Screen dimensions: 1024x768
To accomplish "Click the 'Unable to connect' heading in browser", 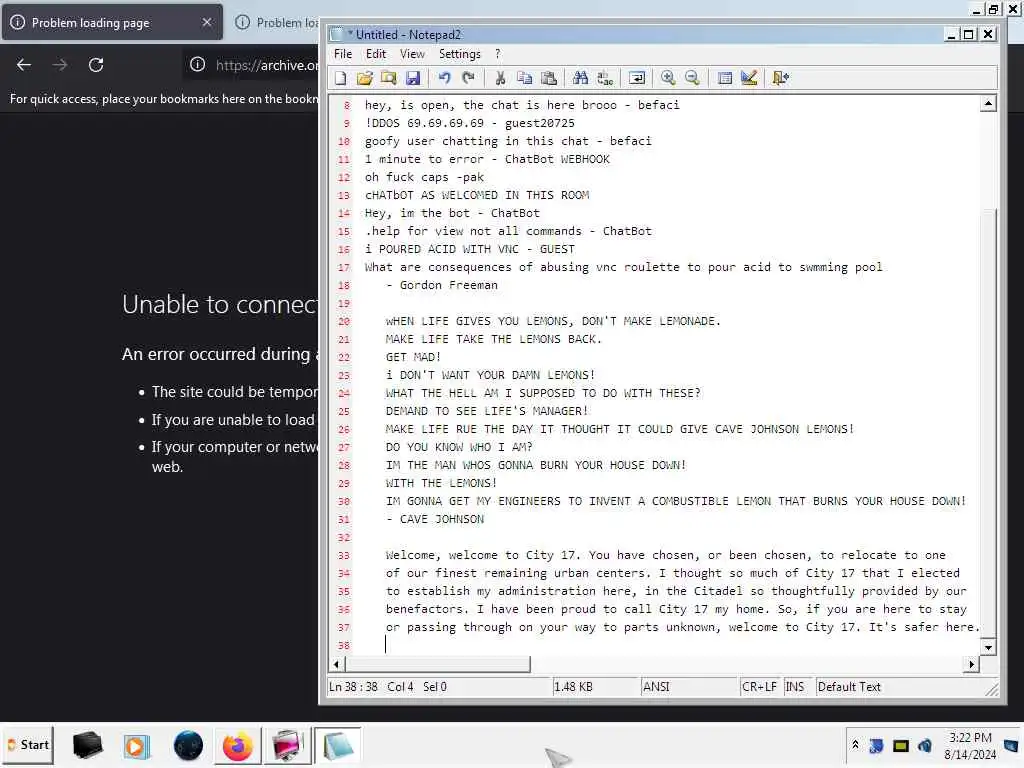I will point(220,304).
